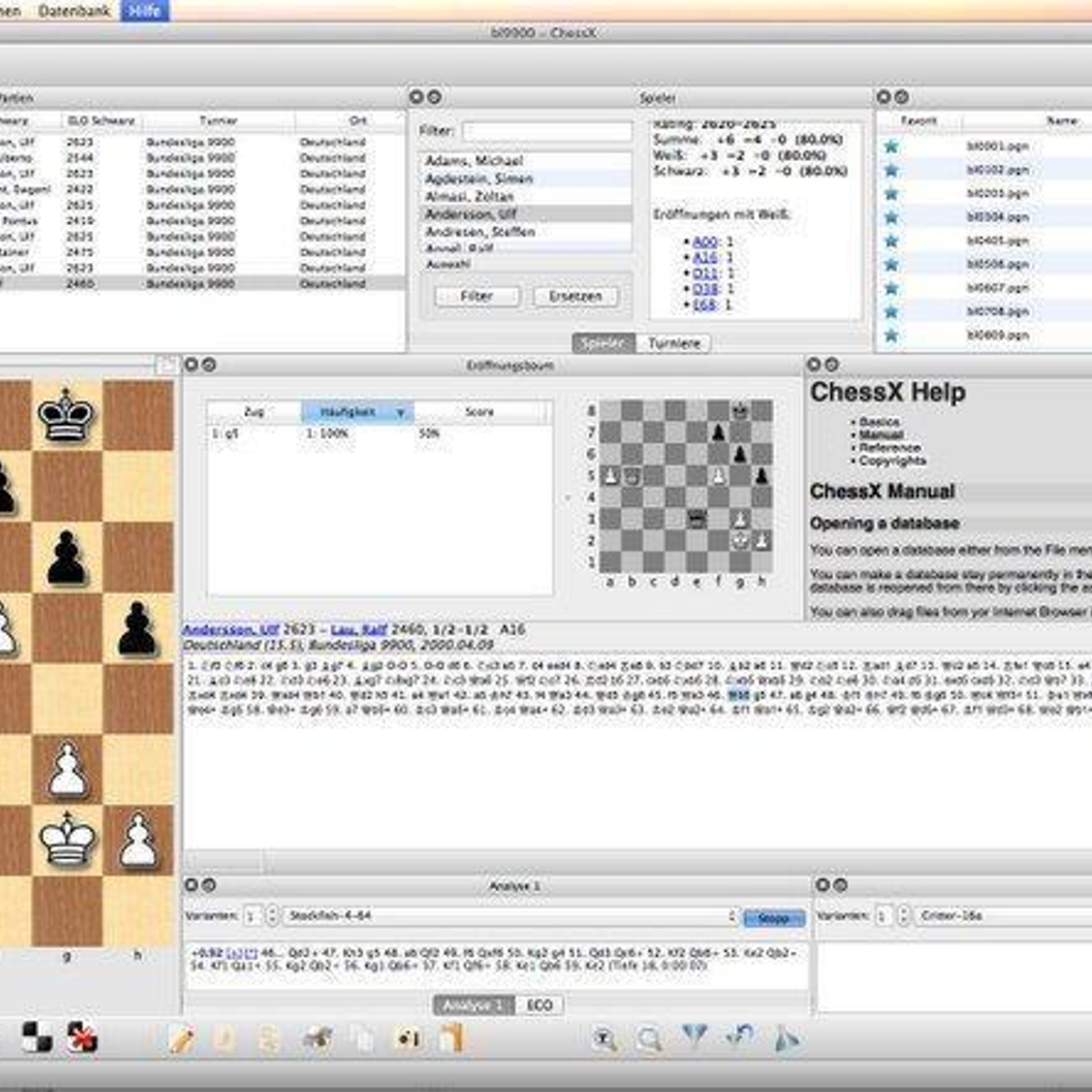1092x1092 pixels.
Task: Click the orange clipboard icon in toolbar
Action: pos(452,1038)
